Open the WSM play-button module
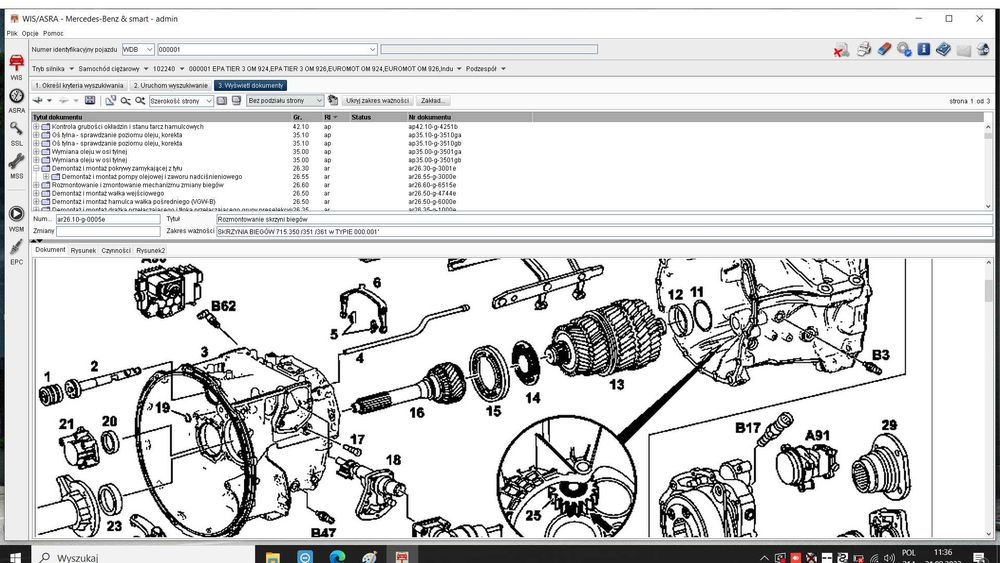 [x=16, y=217]
